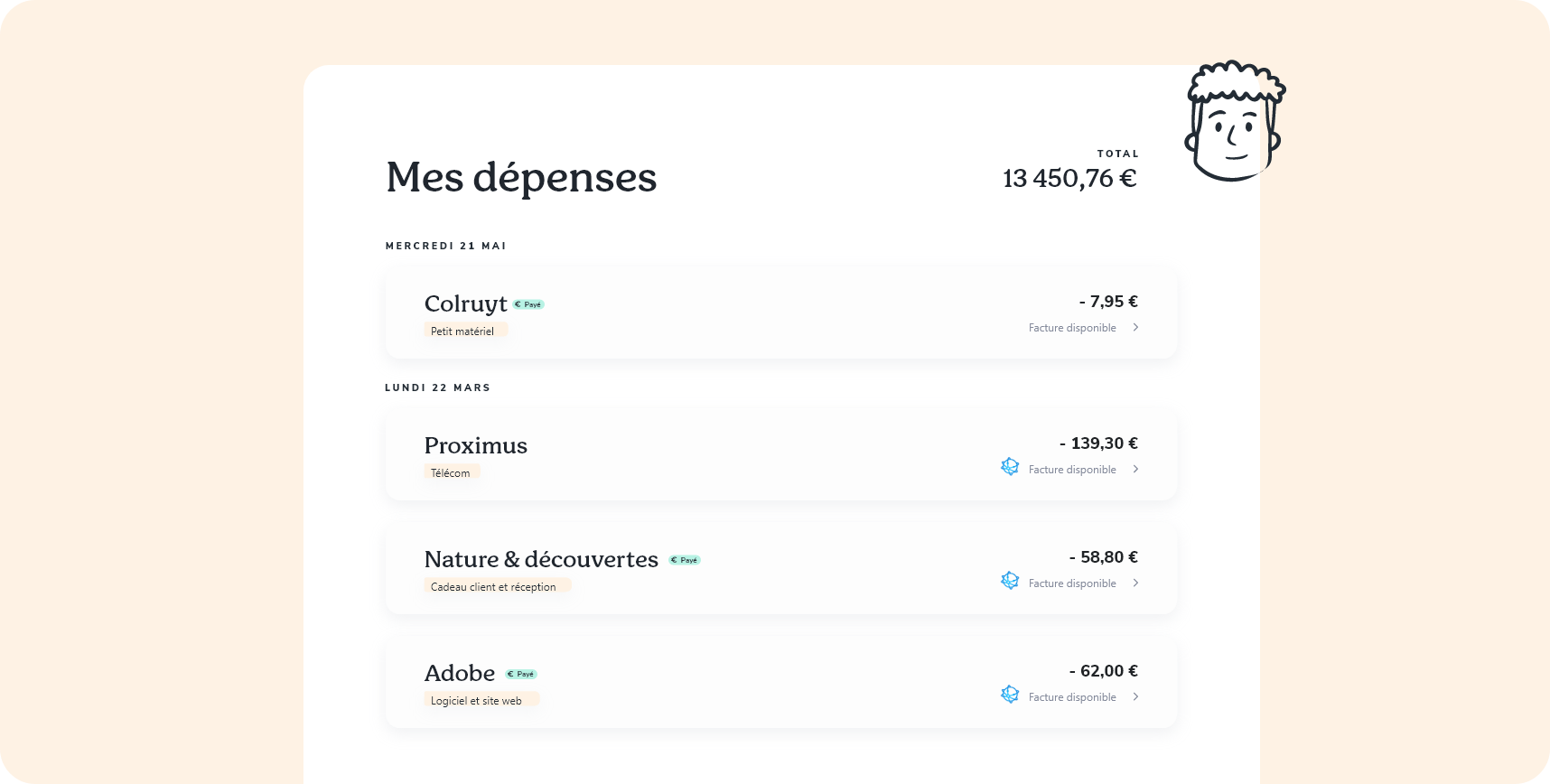Screen dimensions: 1550x784
Task: Click the blue icon in Adobe row
Action: tap(1010, 695)
